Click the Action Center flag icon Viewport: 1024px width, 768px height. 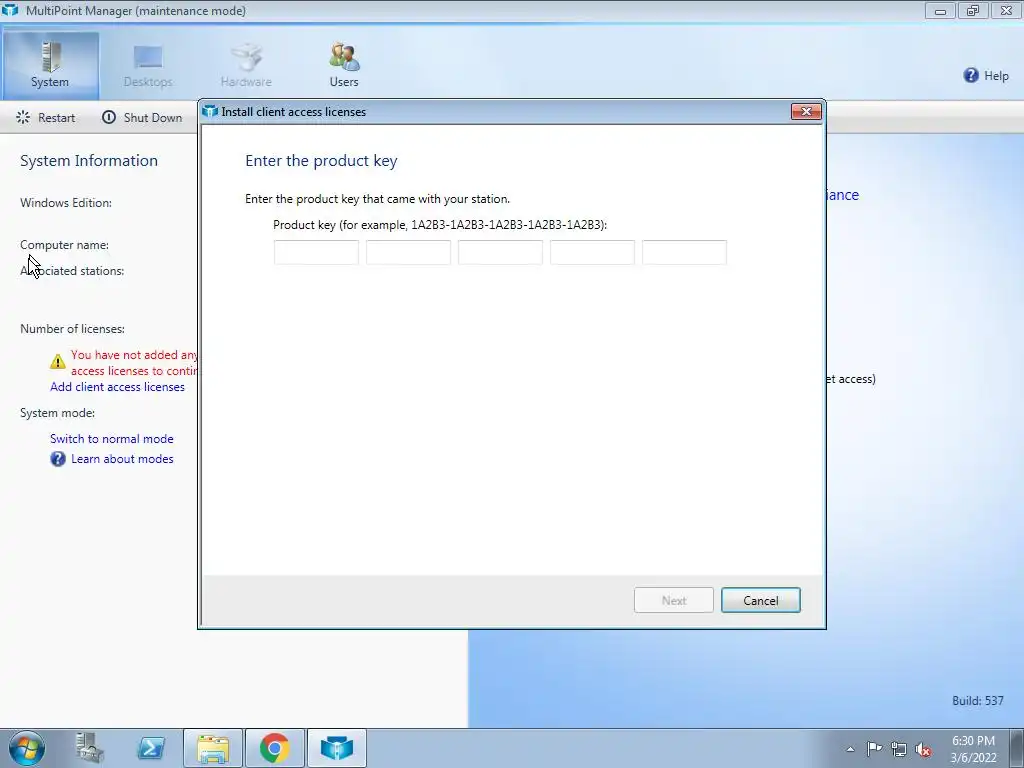pyautogui.click(x=874, y=749)
